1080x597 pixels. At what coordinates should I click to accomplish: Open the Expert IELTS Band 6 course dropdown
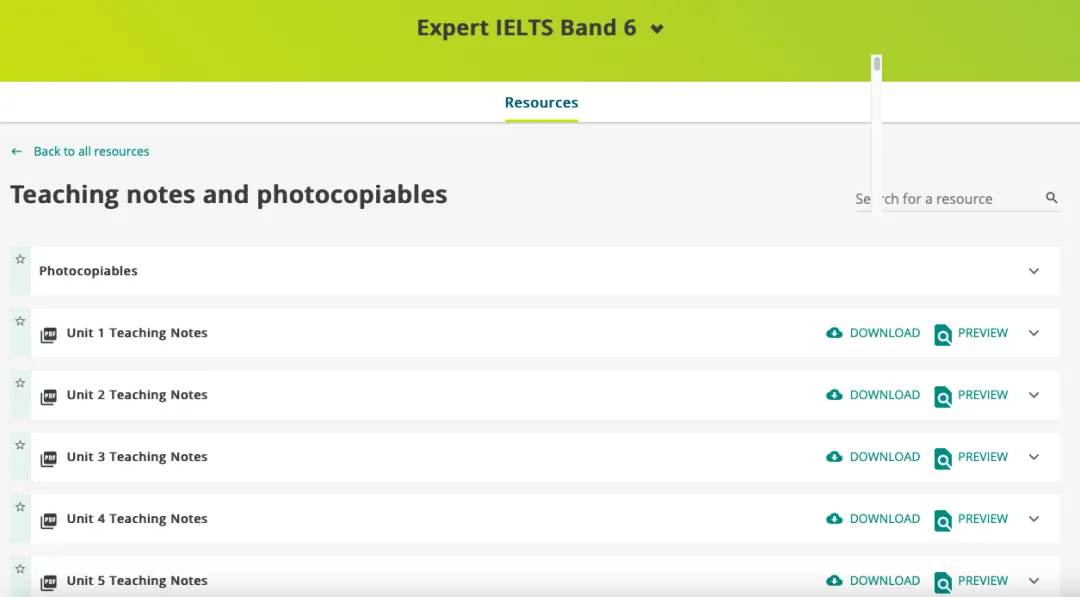point(657,29)
